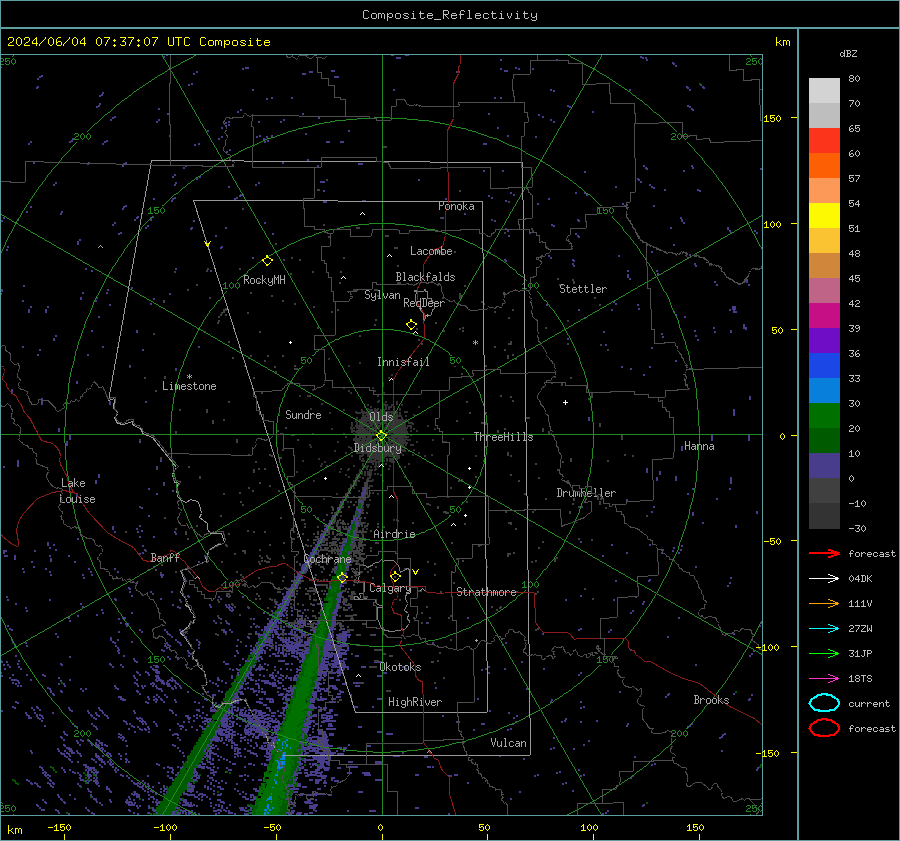
Task: Click the magenta 18TS arrow legend icon
Action: tap(824, 679)
